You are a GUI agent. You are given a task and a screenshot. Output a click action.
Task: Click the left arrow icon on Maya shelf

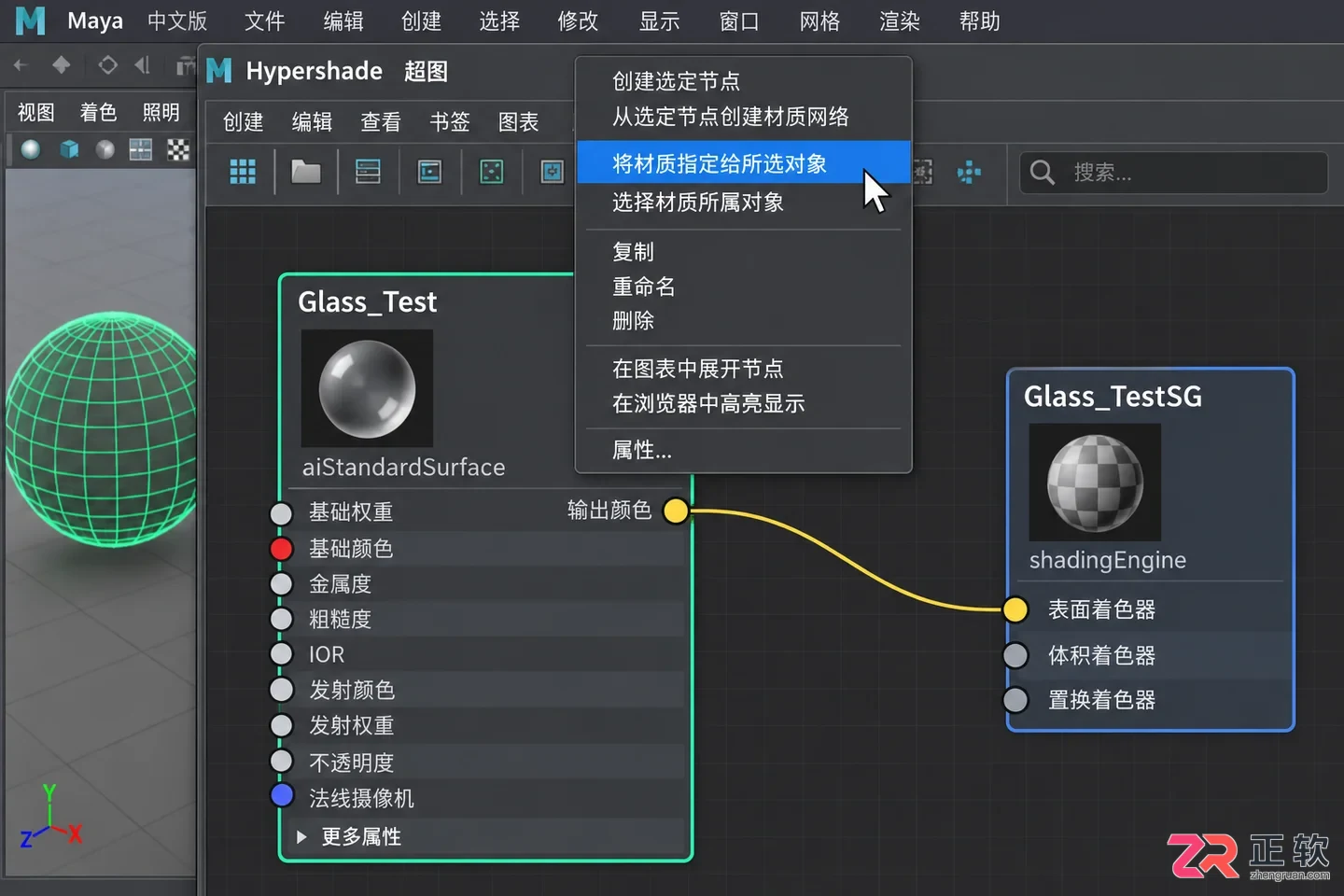pyautogui.click(x=21, y=65)
